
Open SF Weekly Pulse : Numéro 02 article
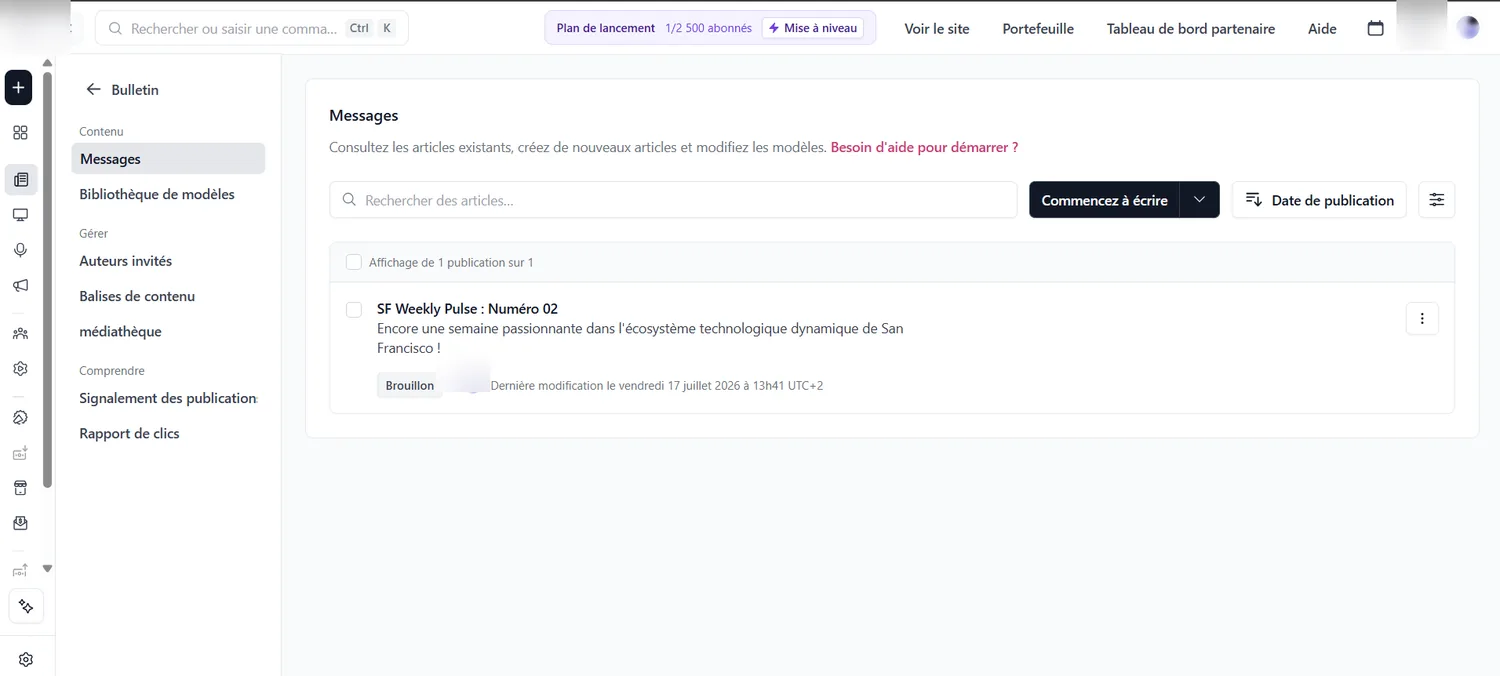click(x=467, y=309)
